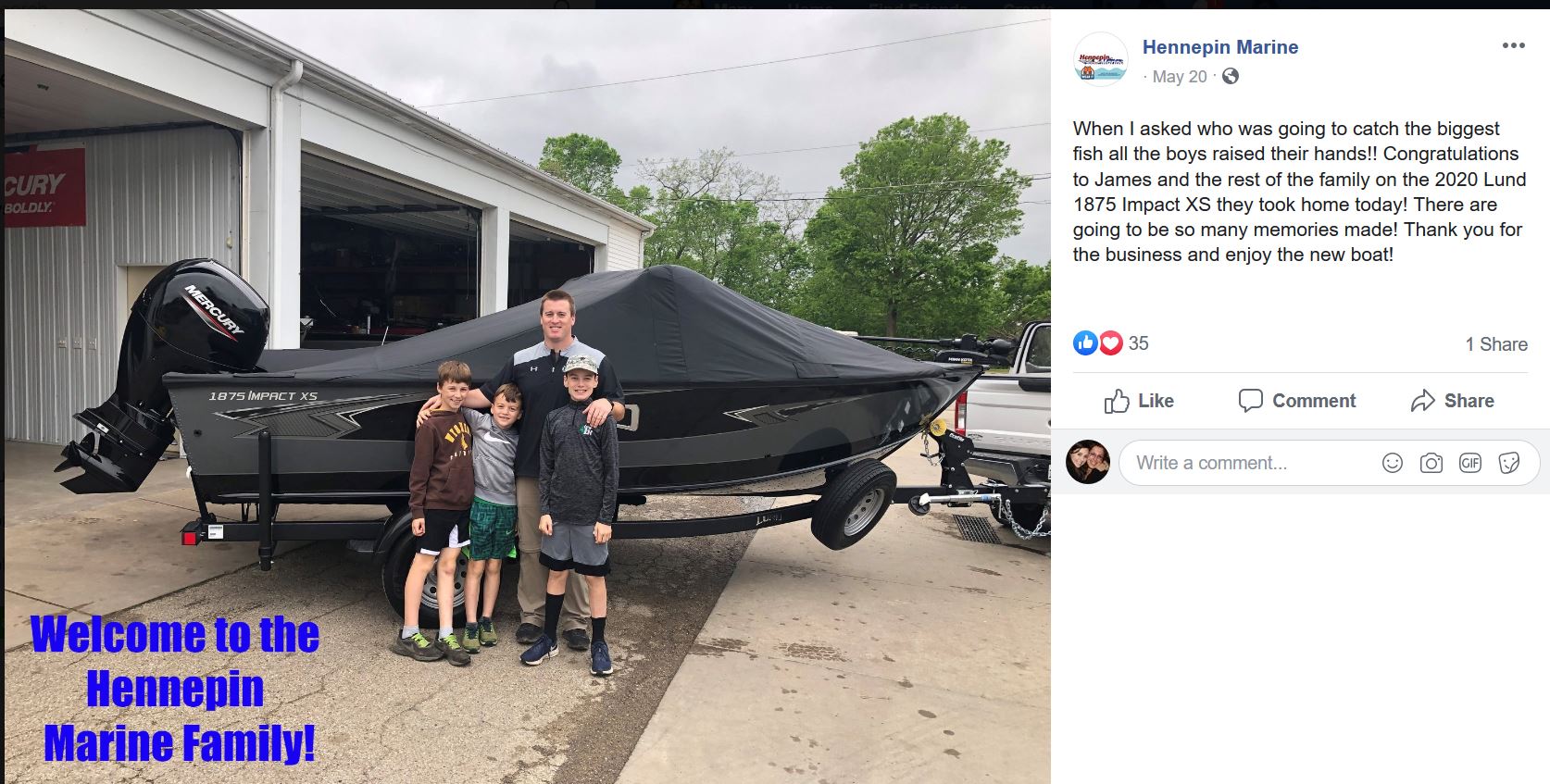Viewport: 1550px width, 784px height.
Task: Open the Hennepin Marine profile picture
Action: click(x=1100, y=59)
